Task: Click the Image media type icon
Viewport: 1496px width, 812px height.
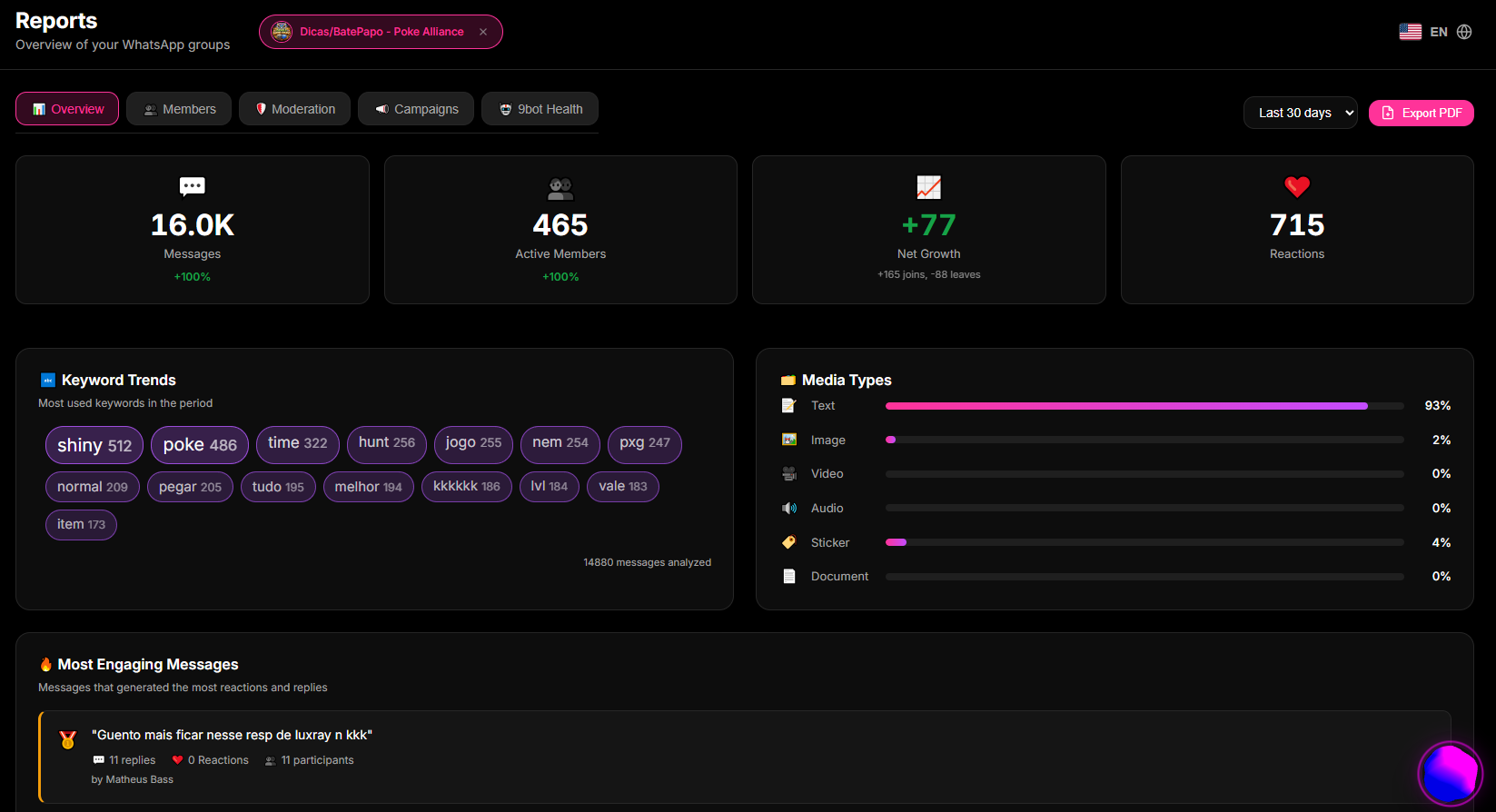Action: (789, 440)
